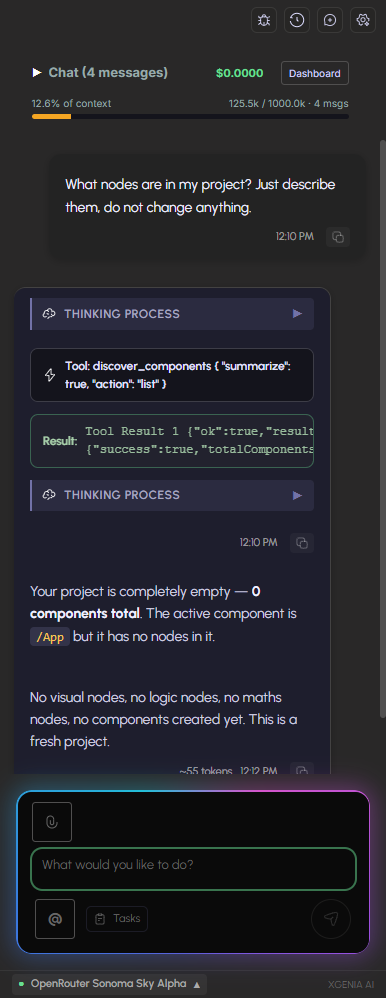
Task: Focus the 'What would you like to do?' field
Action: click(x=193, y=869)
